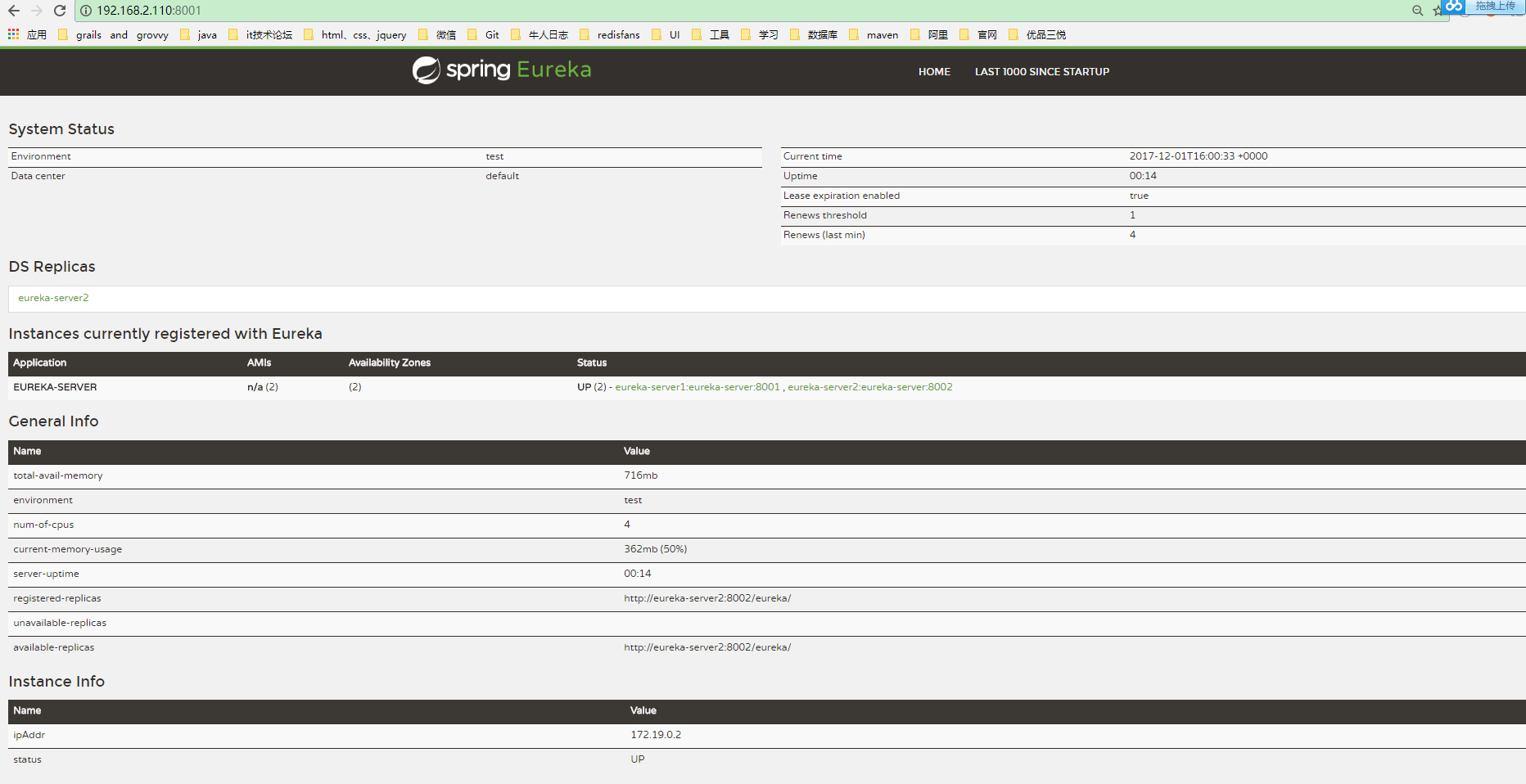This screenshot has height=784, width=1526.
Task: Click the Current time value 2017-12-01T16:00:33
Action: coord(1199,156)
